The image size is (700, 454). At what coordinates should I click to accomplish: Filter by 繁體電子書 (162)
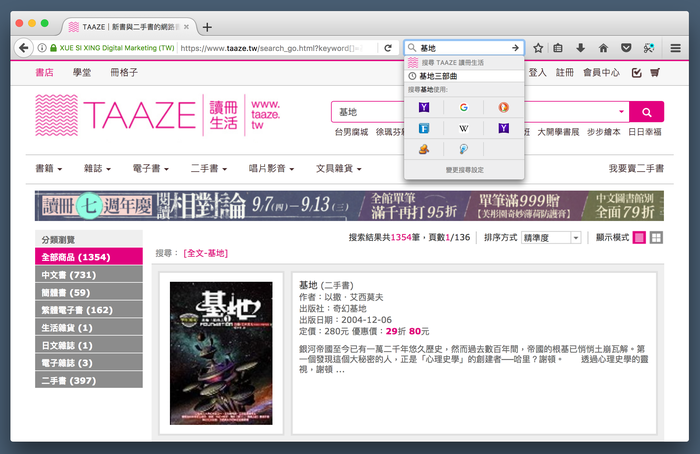point(89,310)
